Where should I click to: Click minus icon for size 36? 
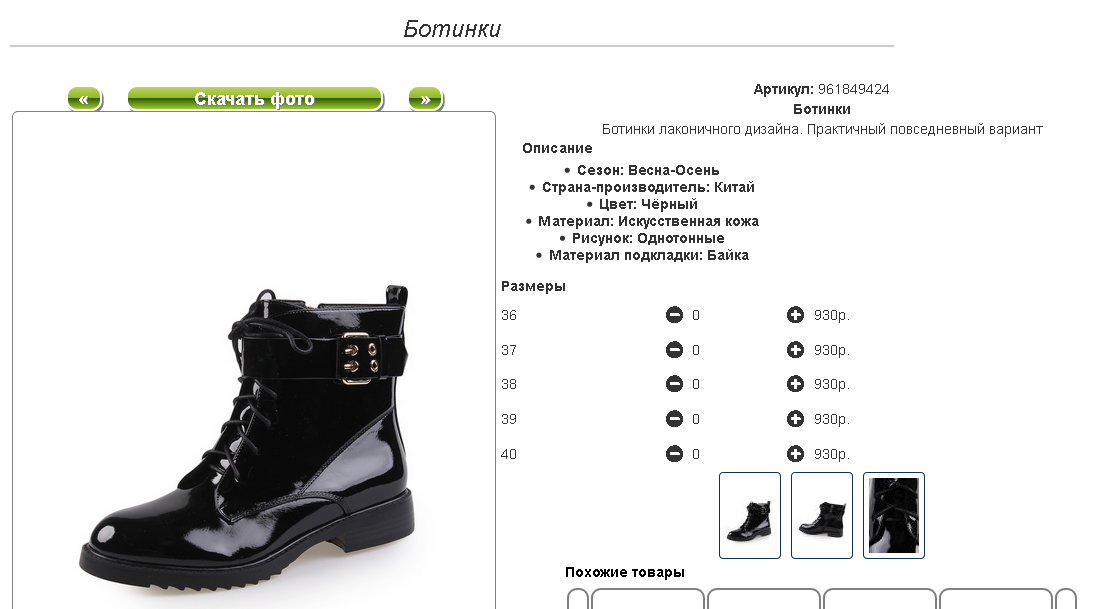point(674,315)
